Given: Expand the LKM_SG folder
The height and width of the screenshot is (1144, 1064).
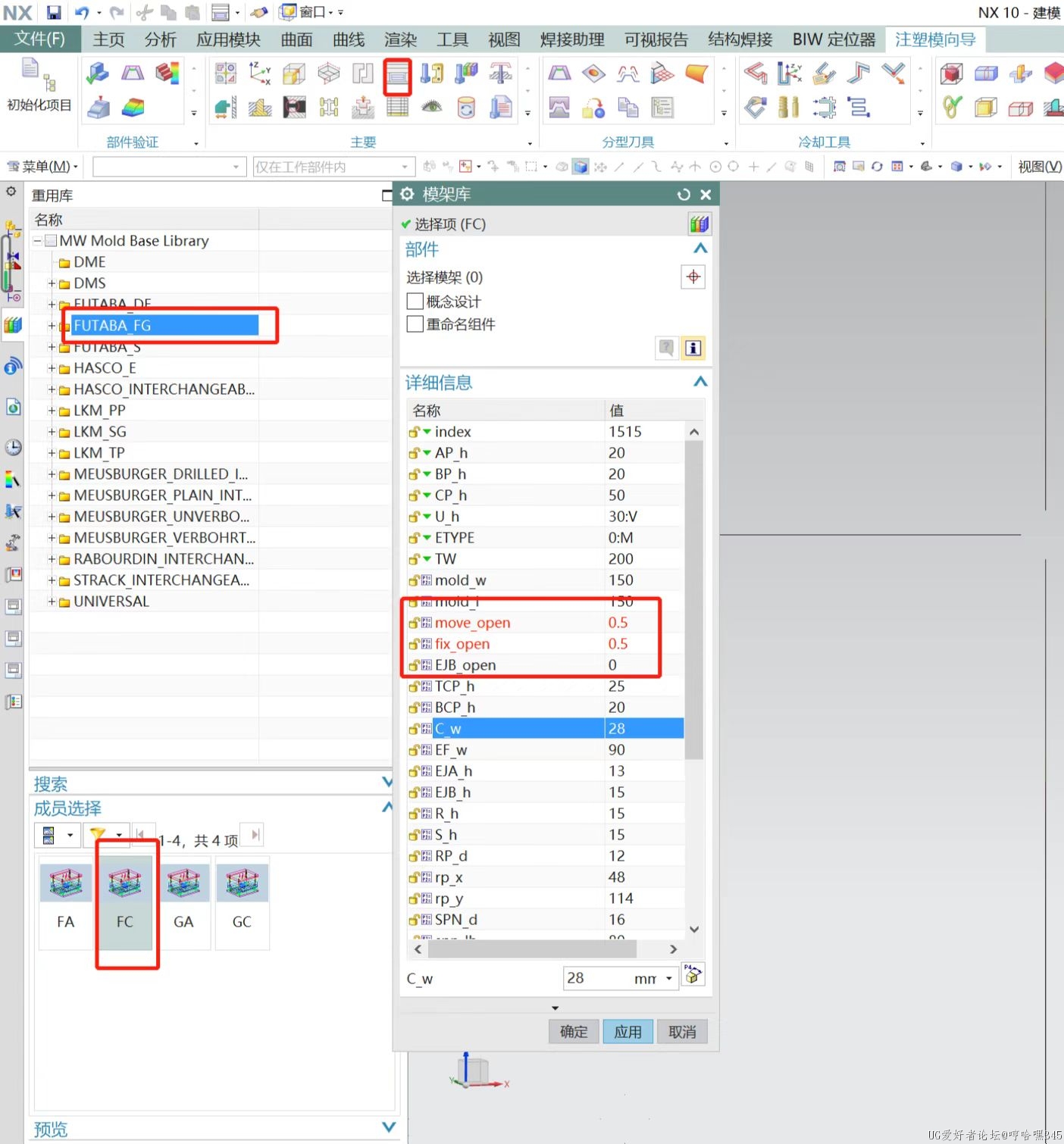Looking at the screenshot, I should coord(52,432).
